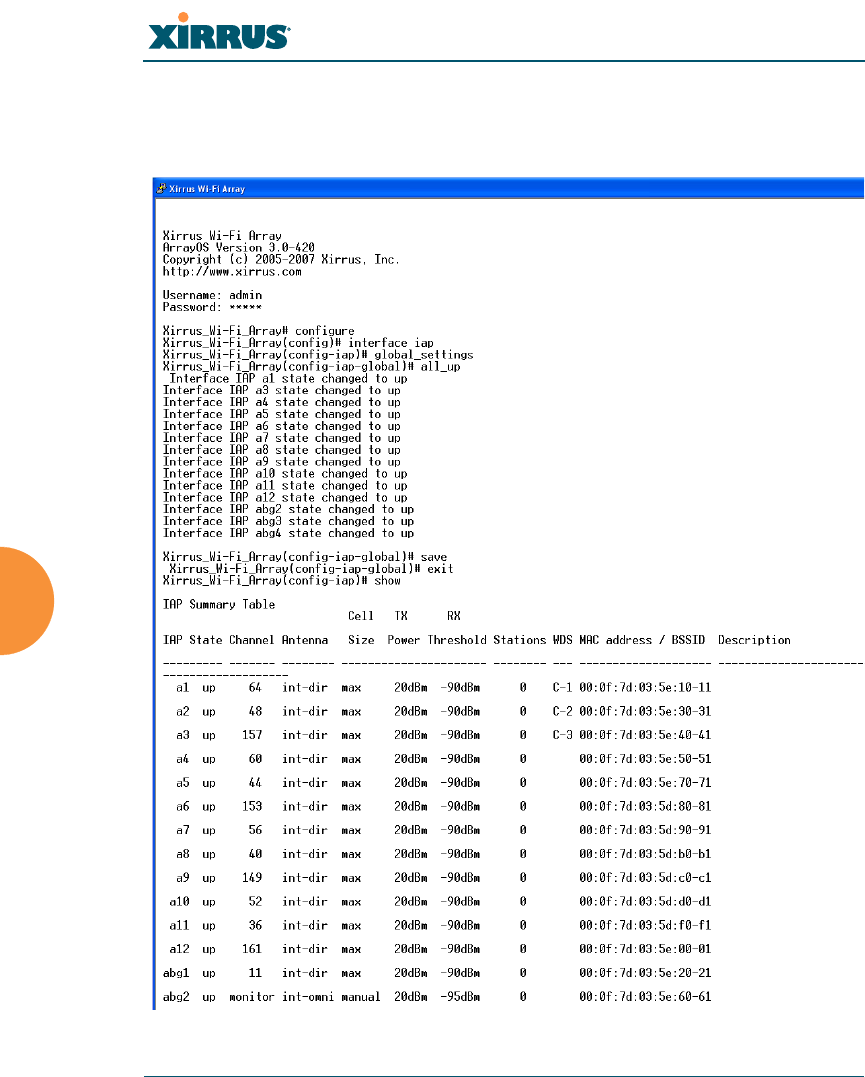Image resolution: width=865 pixels, height=1077 pixels.
Task: Click WDS value 'C-2' in the a2 row
Action: (x=563, y=712)
